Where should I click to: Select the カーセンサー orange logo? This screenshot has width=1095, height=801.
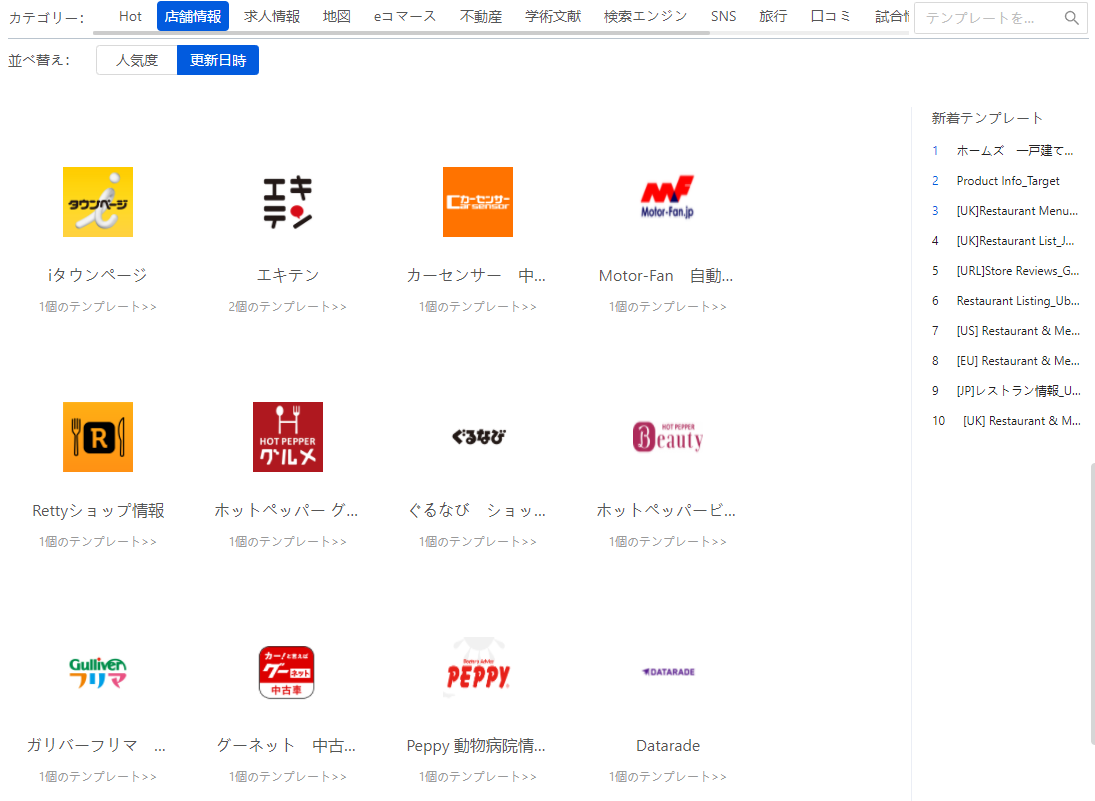478,202
